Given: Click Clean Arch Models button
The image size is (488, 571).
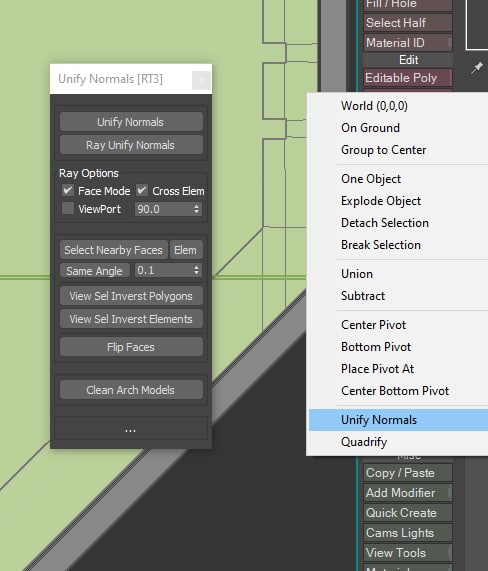Looking at the screenshot, I should [131, 390].
